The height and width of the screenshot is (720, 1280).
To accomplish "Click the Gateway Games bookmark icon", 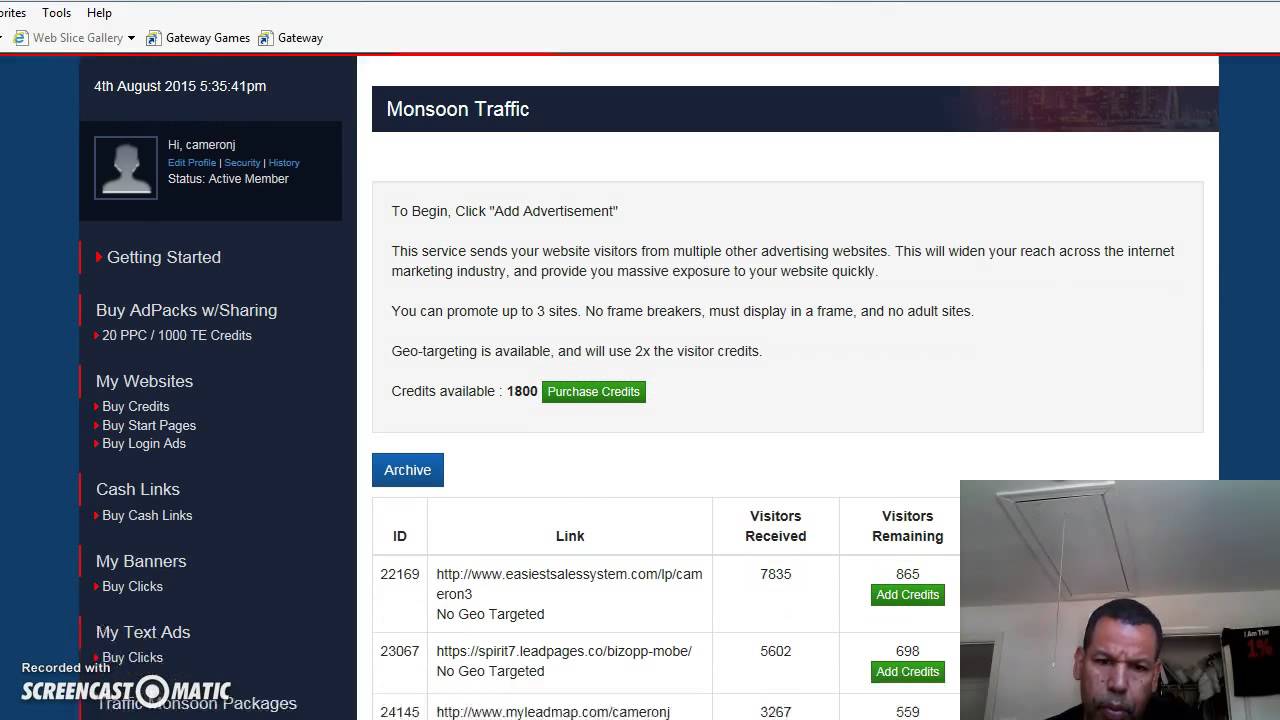I will coord(153,38).
